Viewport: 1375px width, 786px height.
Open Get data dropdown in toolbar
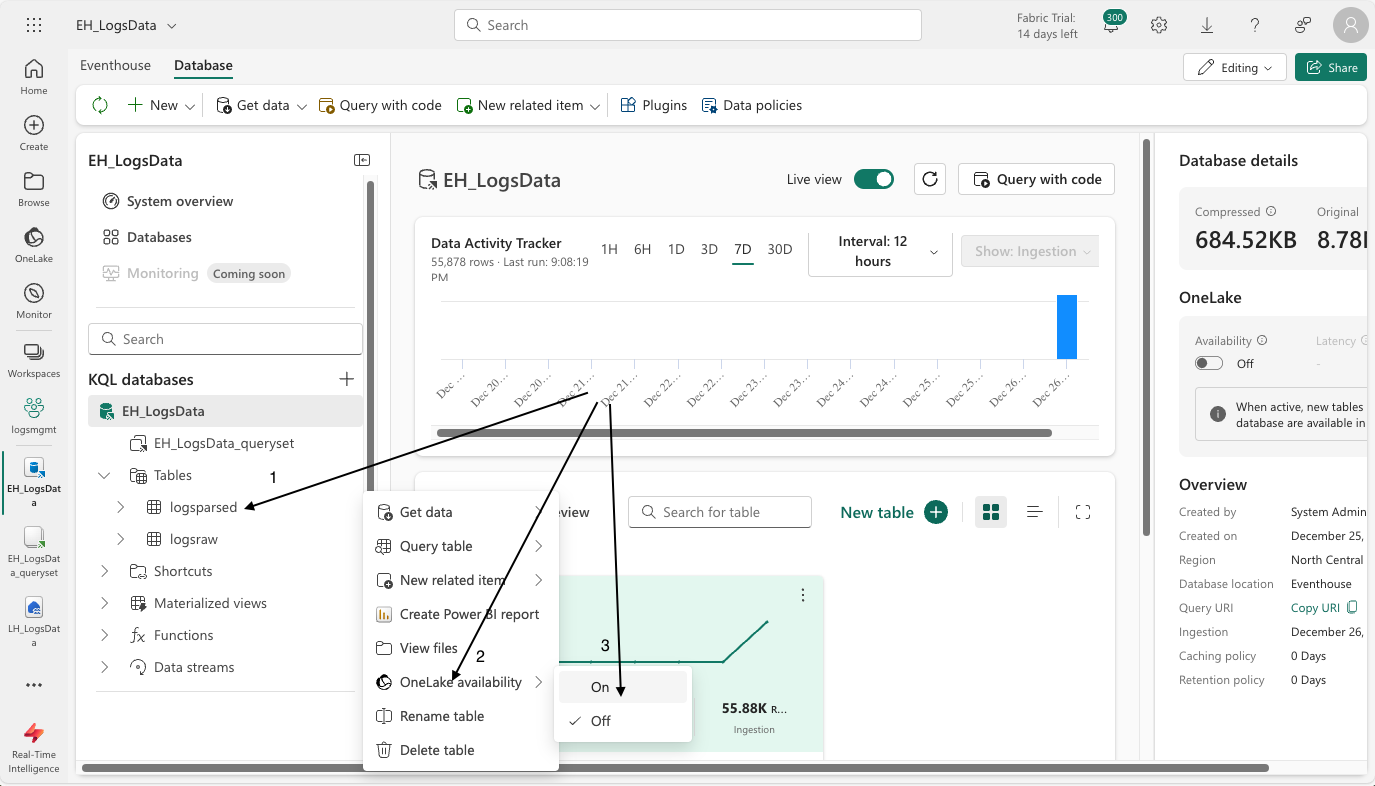tap(262, 105)
